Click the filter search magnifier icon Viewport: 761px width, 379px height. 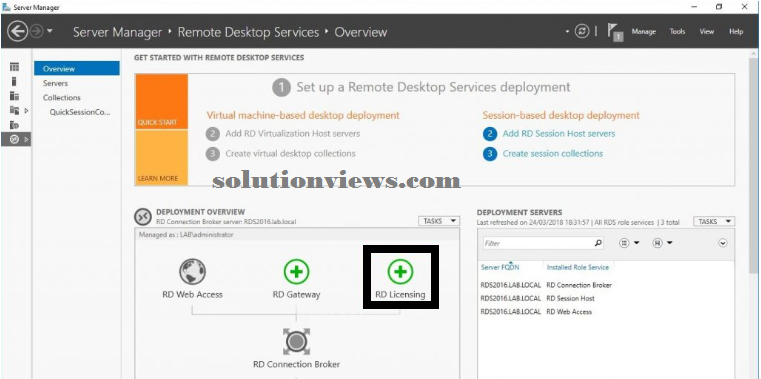[x=598, y=243]
